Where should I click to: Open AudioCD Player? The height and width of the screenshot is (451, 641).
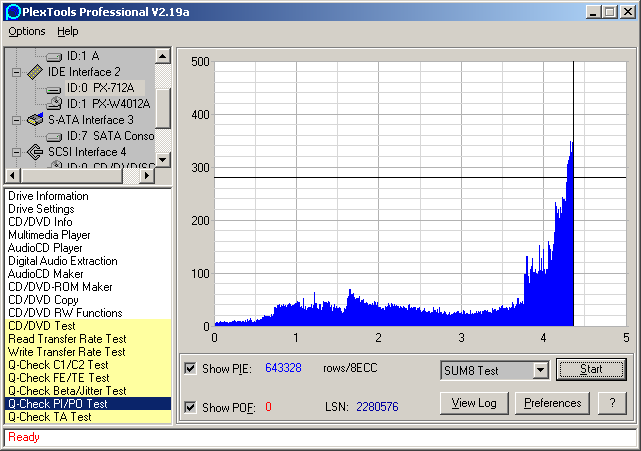point(88,248)
